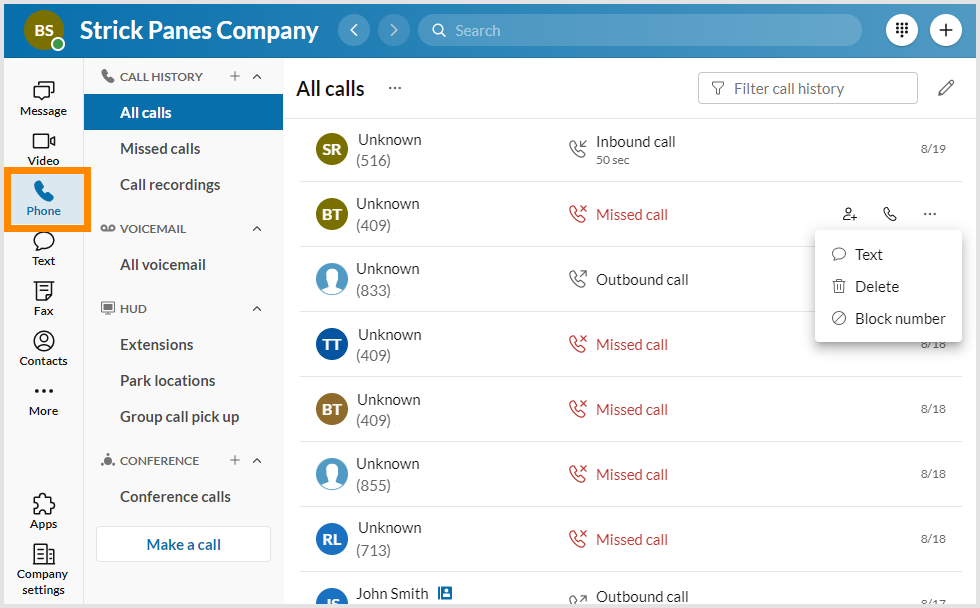980x608 pixels.
Task: Open the Message section
Action: (x=43, y=98)
